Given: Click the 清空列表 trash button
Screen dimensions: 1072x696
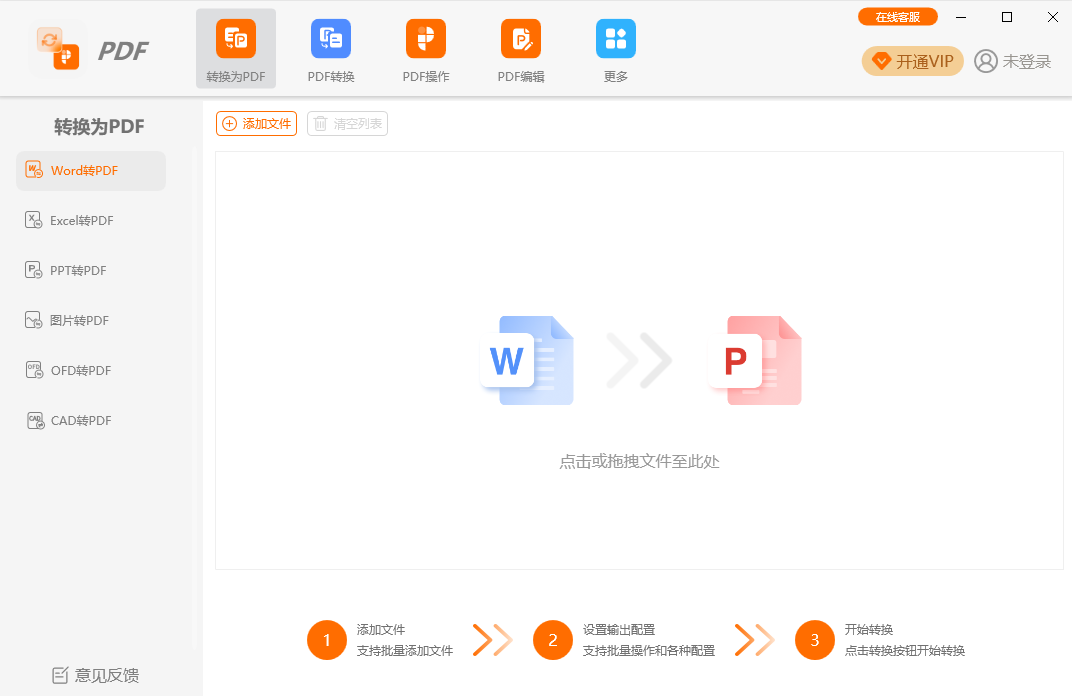Looking at the screenshot, I should click(347, 124).
